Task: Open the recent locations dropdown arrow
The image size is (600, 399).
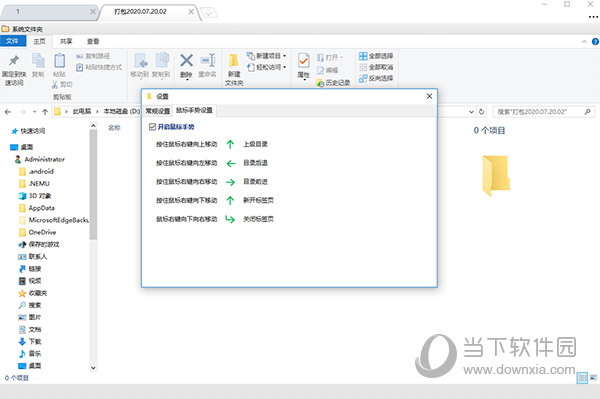Action: click(x=34, y=112)
